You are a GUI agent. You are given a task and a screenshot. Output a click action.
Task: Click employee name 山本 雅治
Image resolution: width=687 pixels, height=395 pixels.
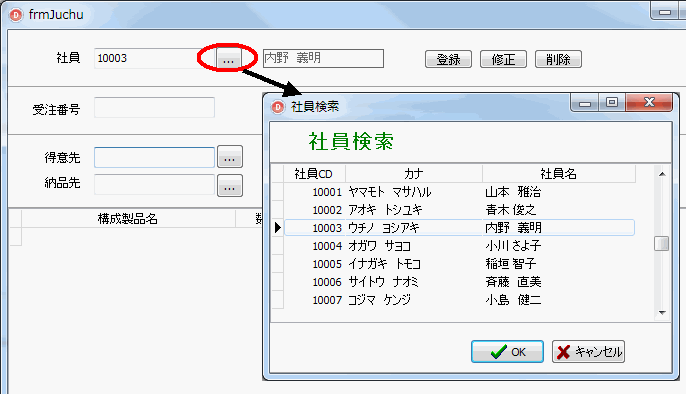click(513, 192)
